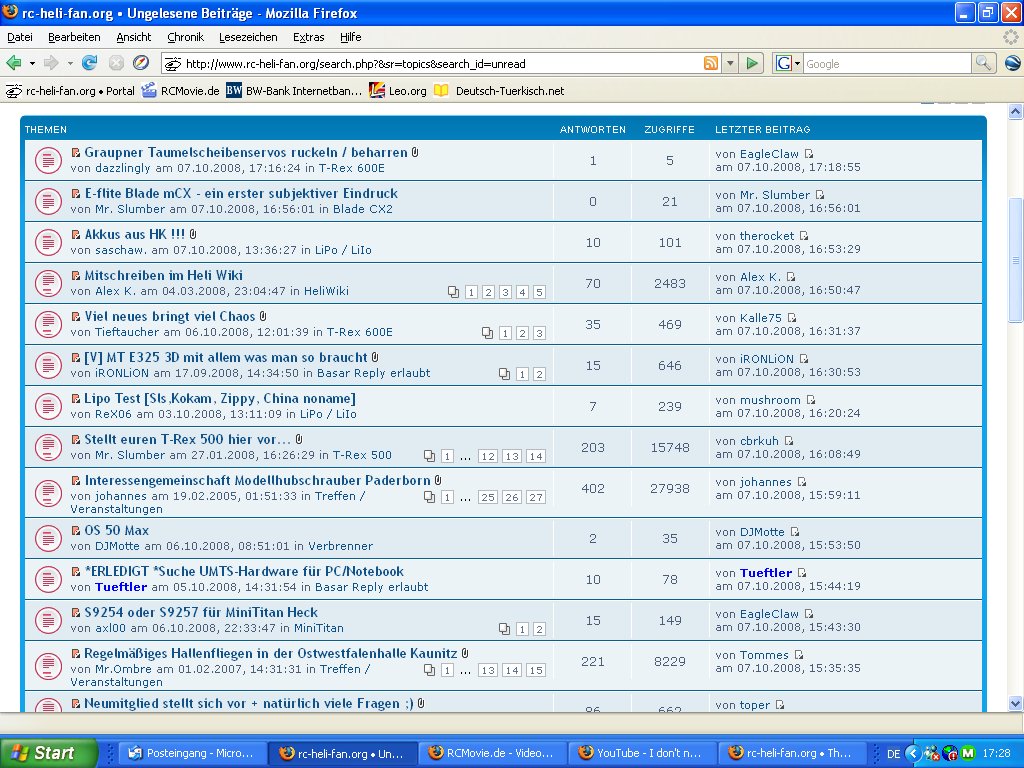Click the browser Back arrow button
The width and height of the screenshot is (1024, 768).
click(14, 63)
